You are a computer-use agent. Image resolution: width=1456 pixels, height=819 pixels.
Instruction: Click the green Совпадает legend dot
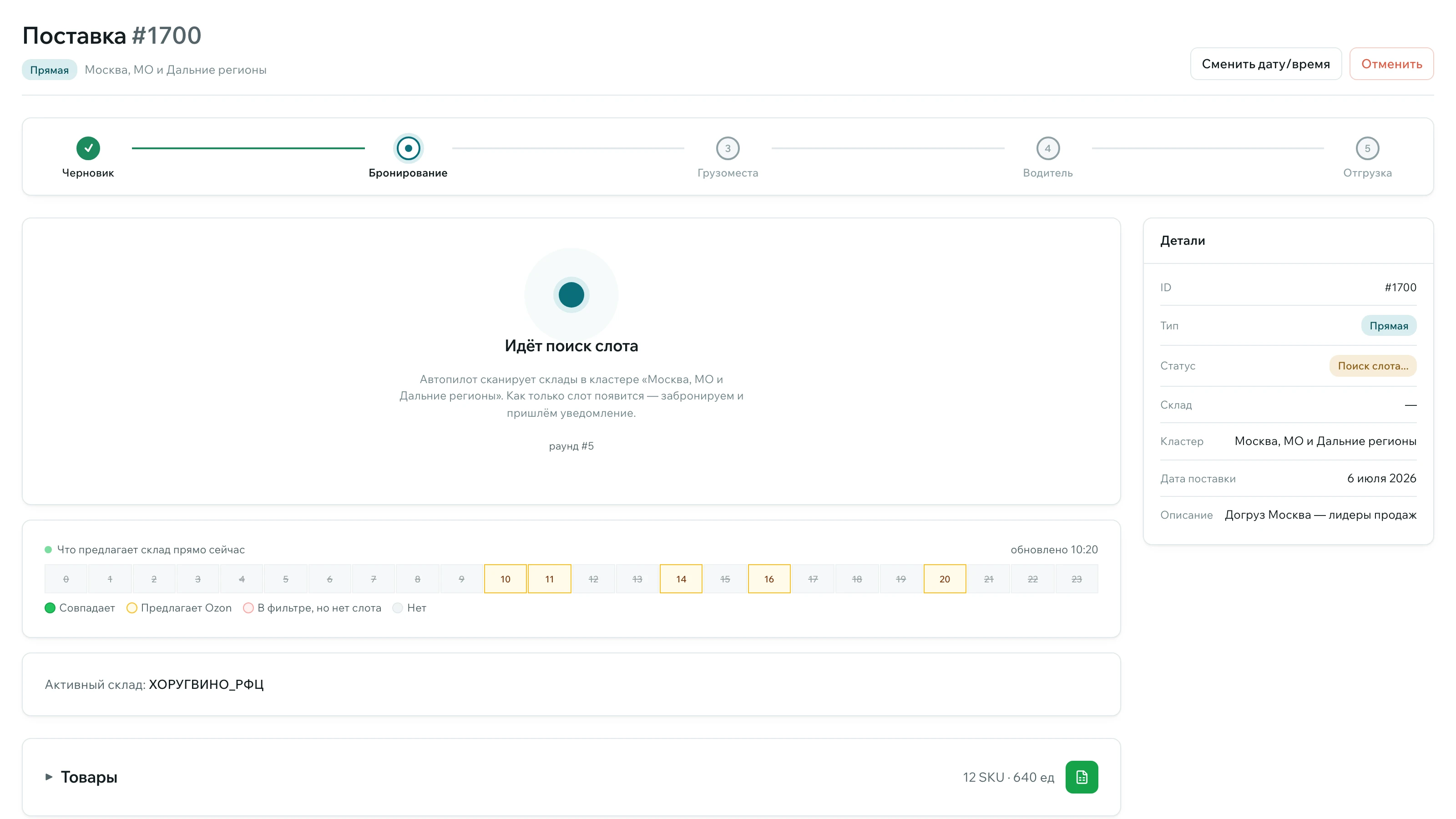coord(50,607)
